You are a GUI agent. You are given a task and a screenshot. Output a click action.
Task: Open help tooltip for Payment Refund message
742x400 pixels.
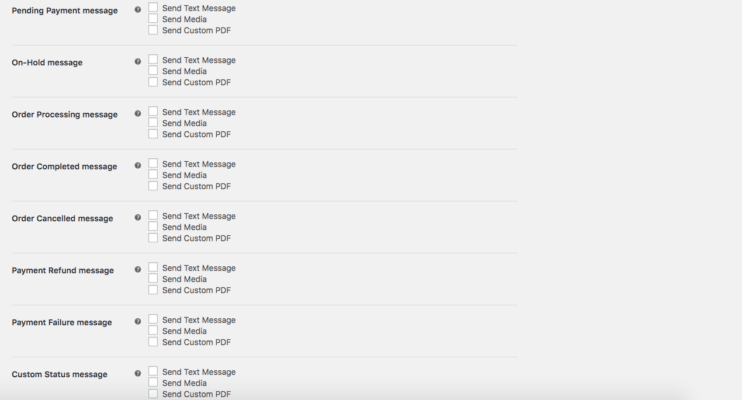pos(138,269)
